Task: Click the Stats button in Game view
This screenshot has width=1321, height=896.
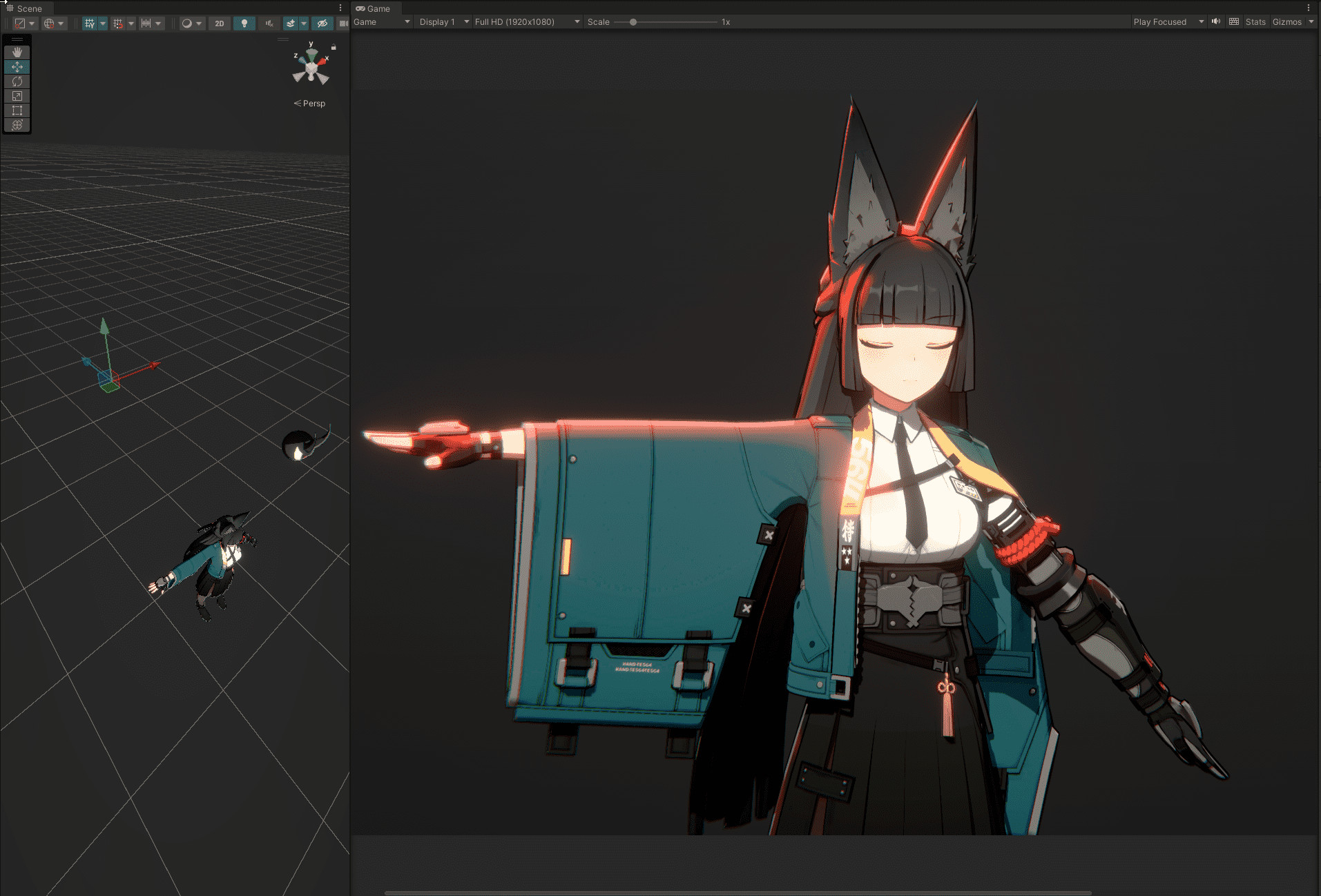Action: (x=1255, y=22)
